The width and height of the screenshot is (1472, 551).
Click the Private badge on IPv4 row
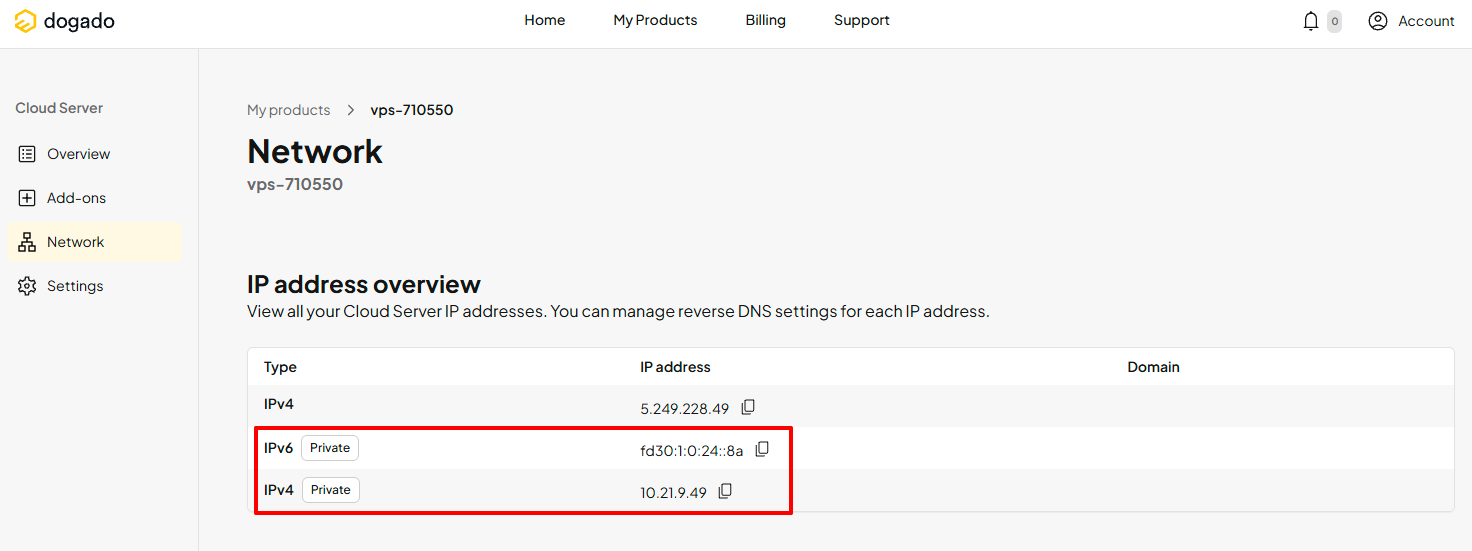pyautogui.click(x=330, y=490)
